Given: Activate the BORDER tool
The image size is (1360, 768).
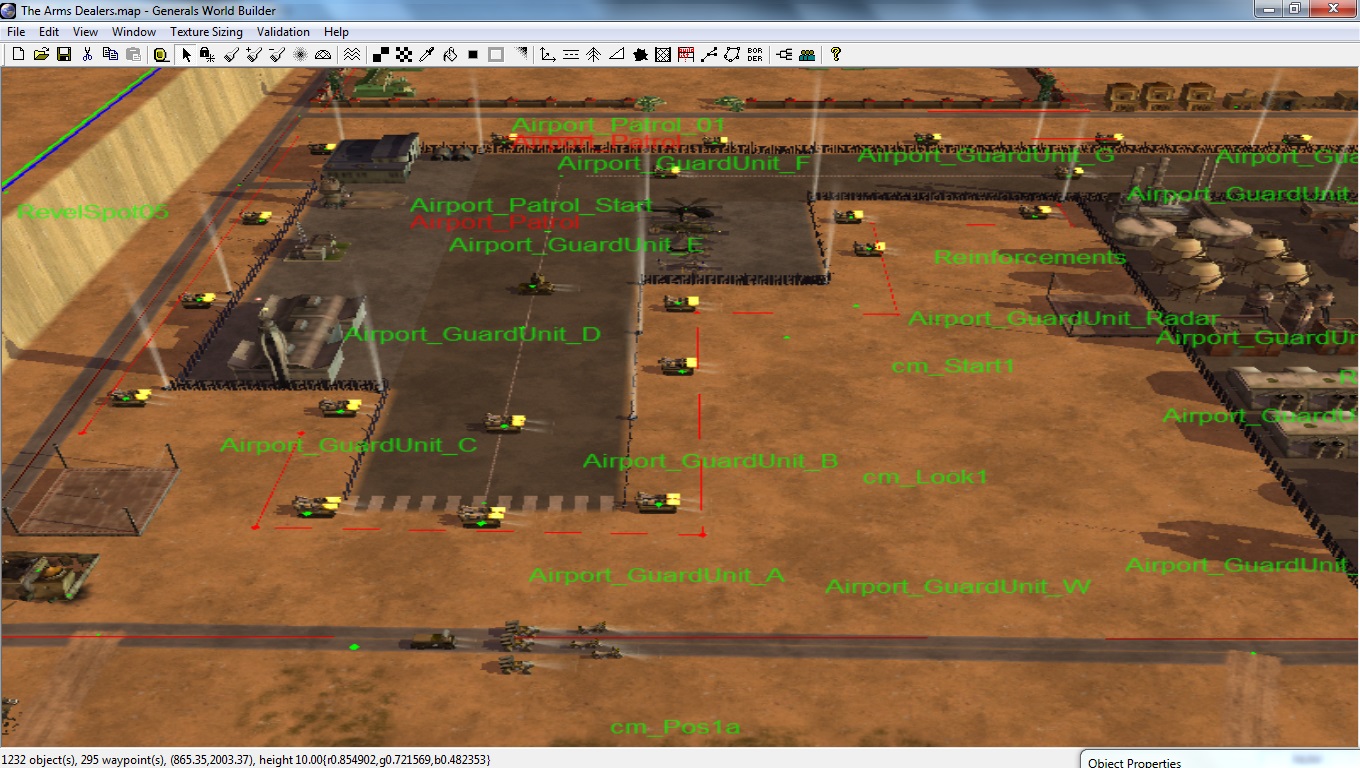Looking at the screenshot, I should click(755, 55).
